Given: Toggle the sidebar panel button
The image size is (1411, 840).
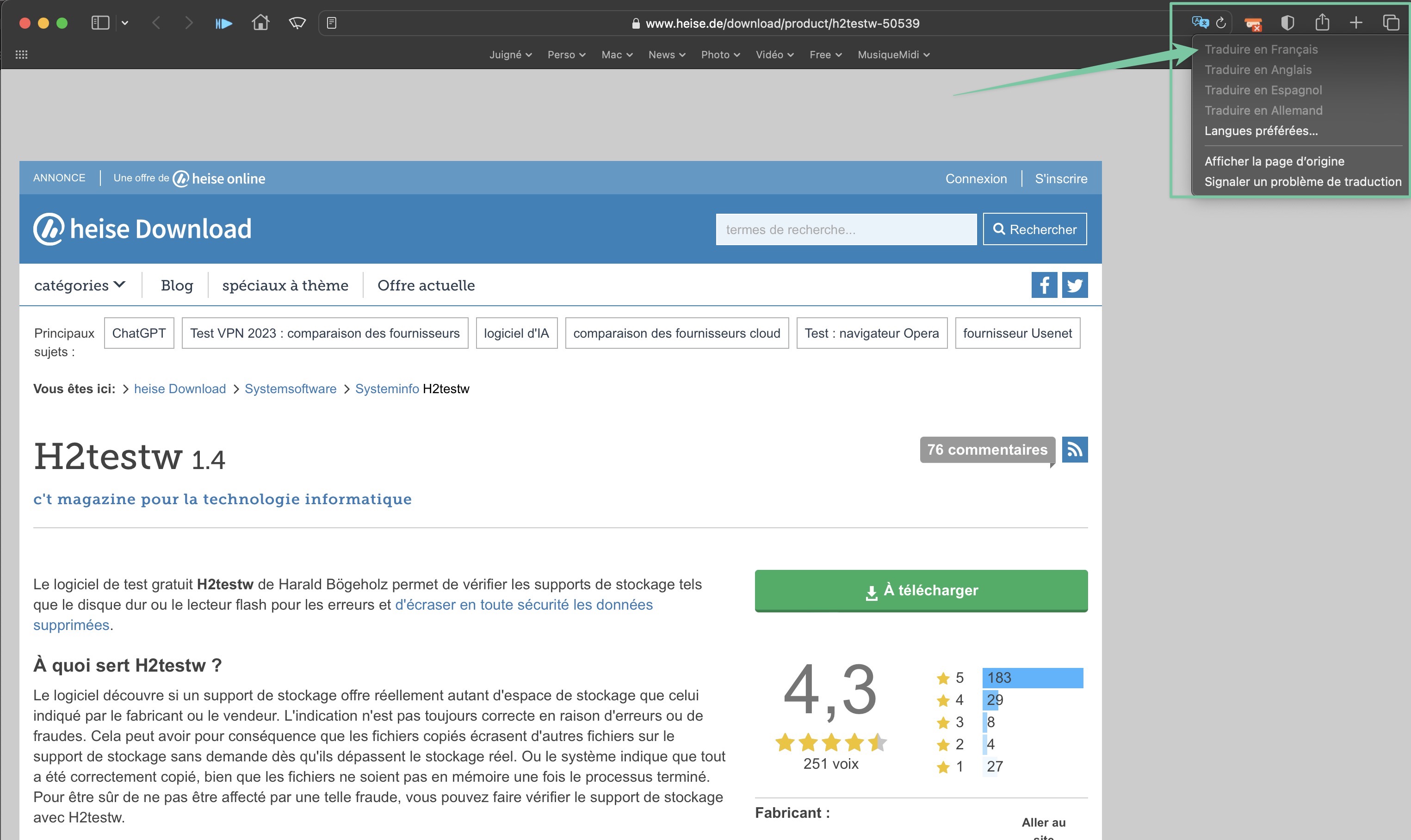Looking at the screenshot, I should (100, 23).
